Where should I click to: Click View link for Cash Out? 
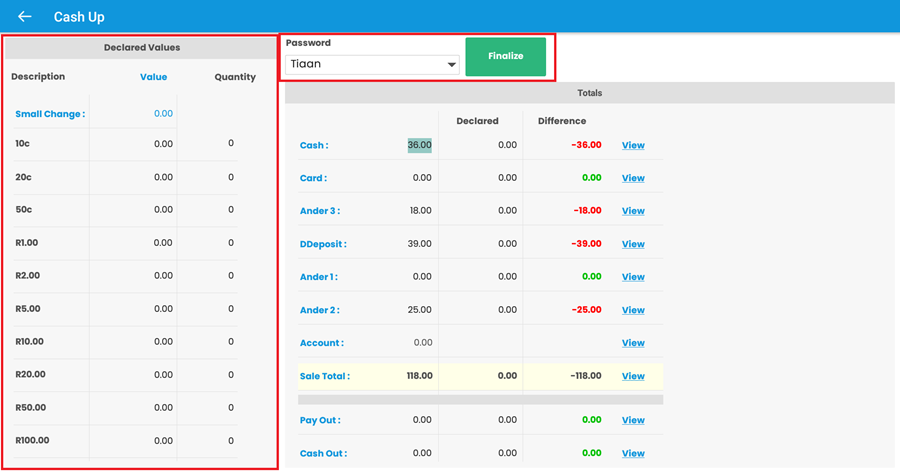pyautogui.click(x=633, y=453)
